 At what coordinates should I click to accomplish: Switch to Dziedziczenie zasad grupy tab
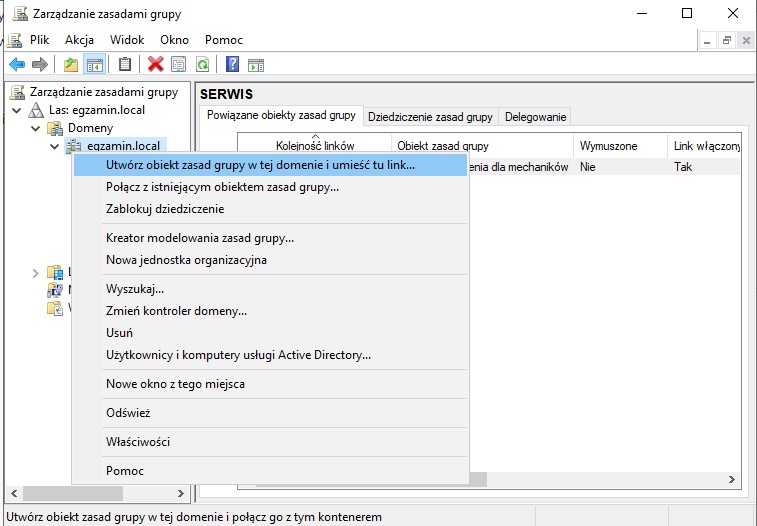(430, 117)
